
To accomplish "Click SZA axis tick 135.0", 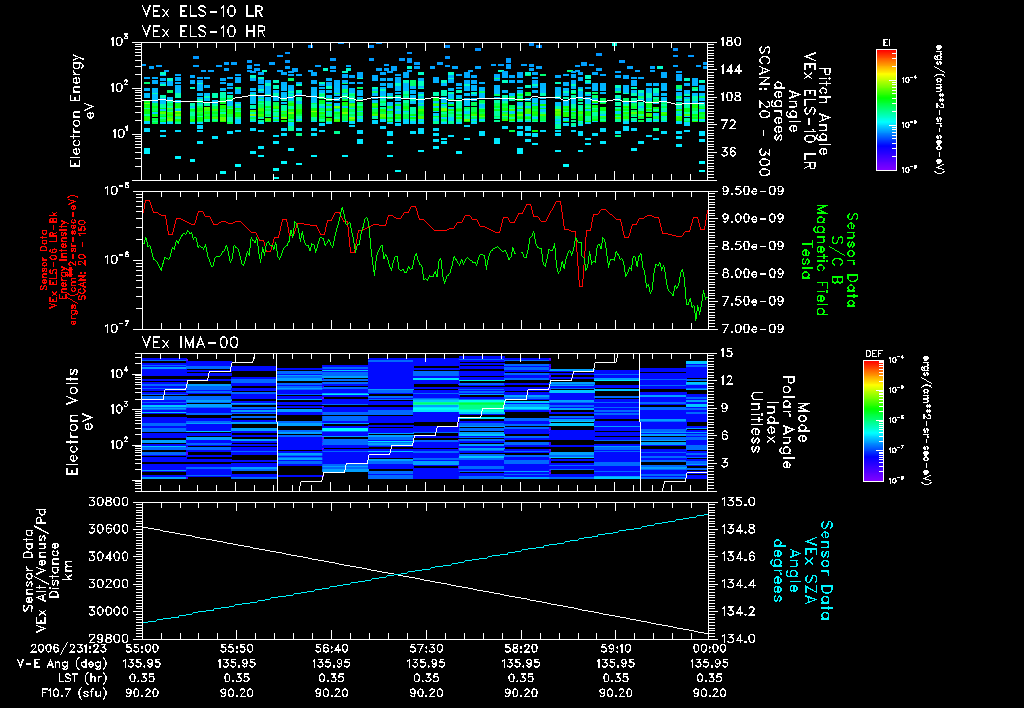I will click(x=737, y=502).
